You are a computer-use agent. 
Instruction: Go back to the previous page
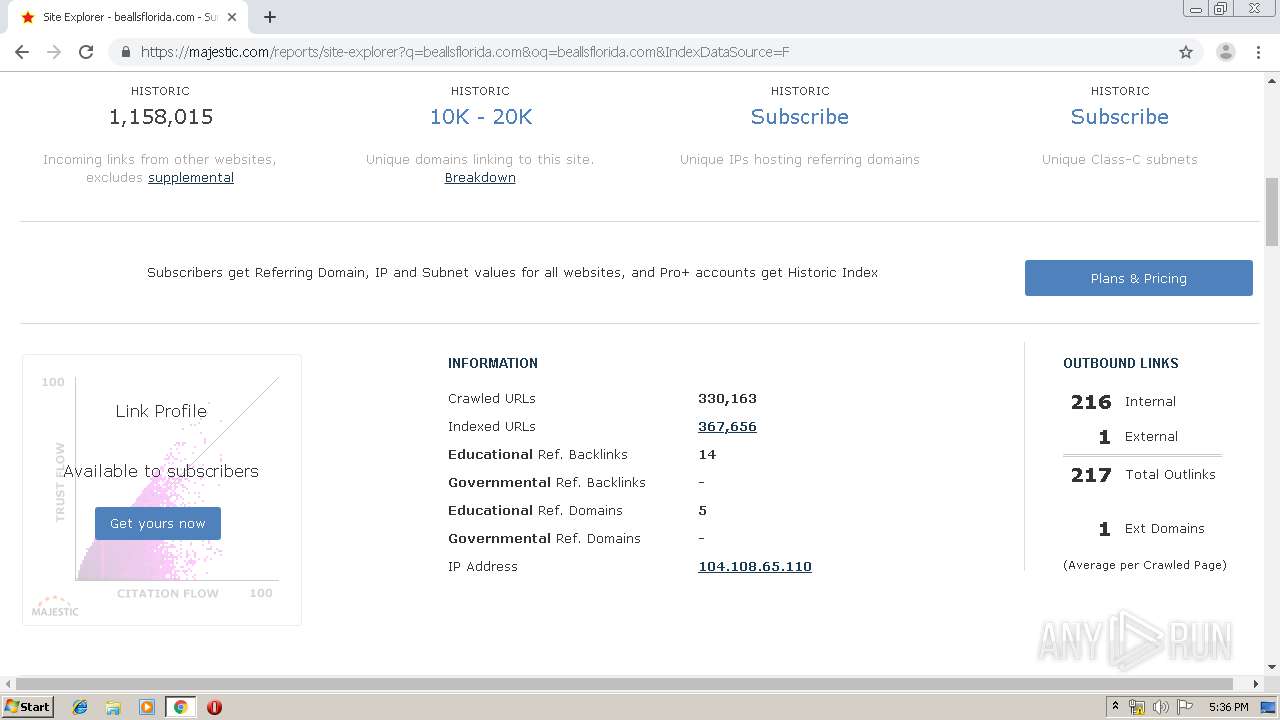[22, 52]
